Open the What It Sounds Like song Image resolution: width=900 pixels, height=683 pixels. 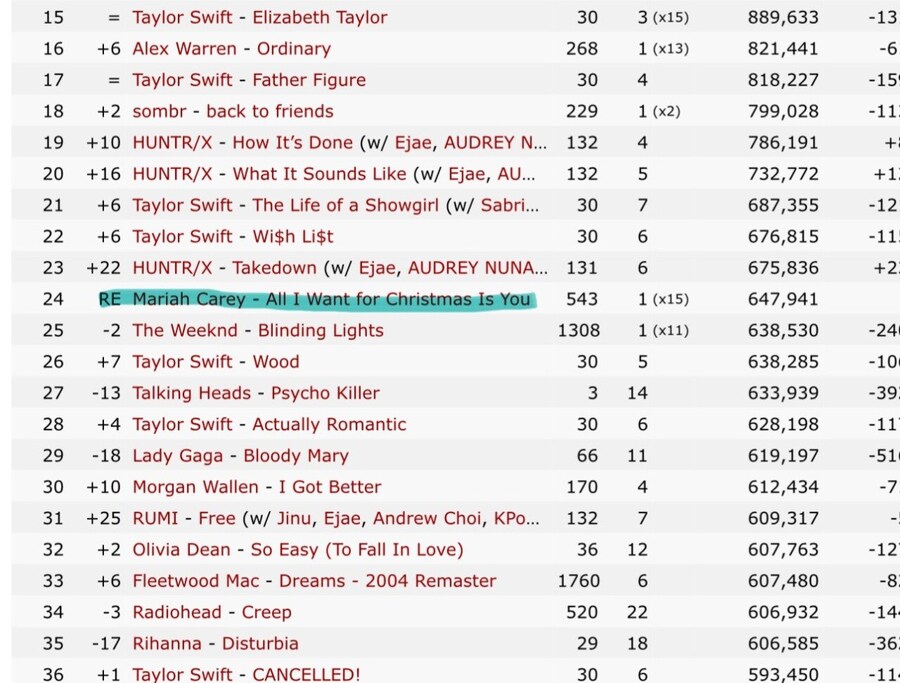[319, 174]
